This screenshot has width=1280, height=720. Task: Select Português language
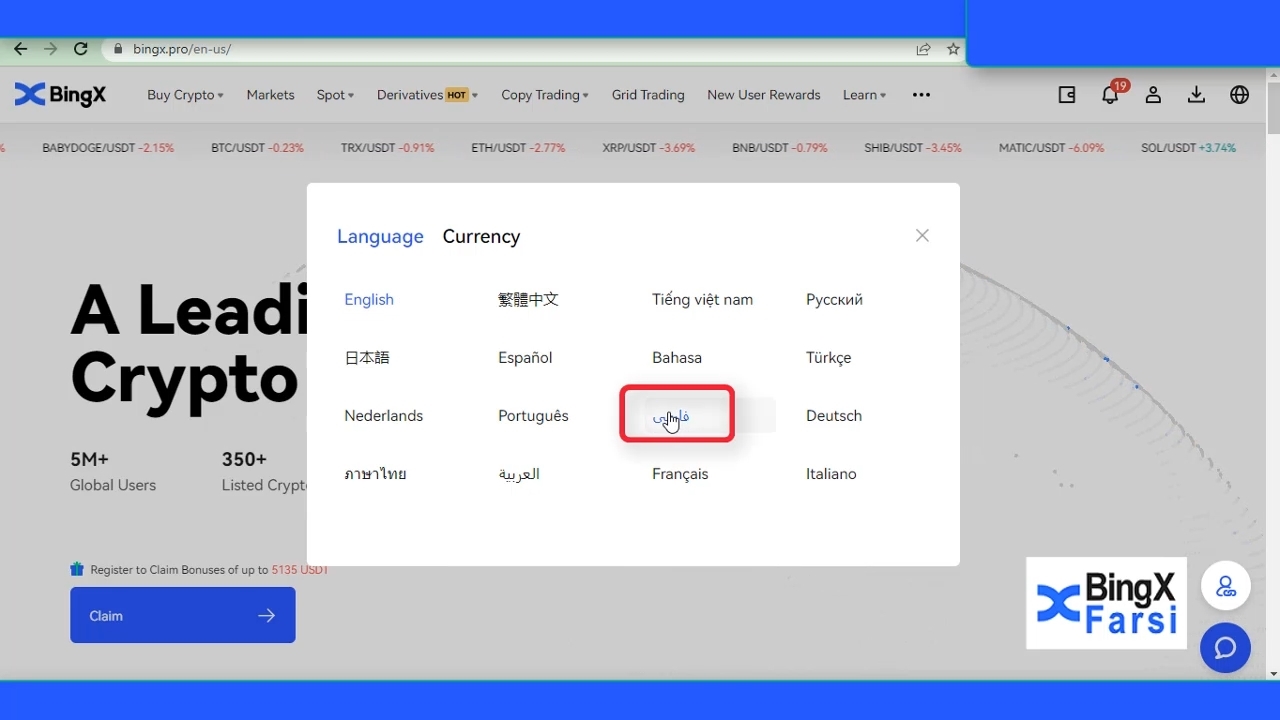point(533,416)
